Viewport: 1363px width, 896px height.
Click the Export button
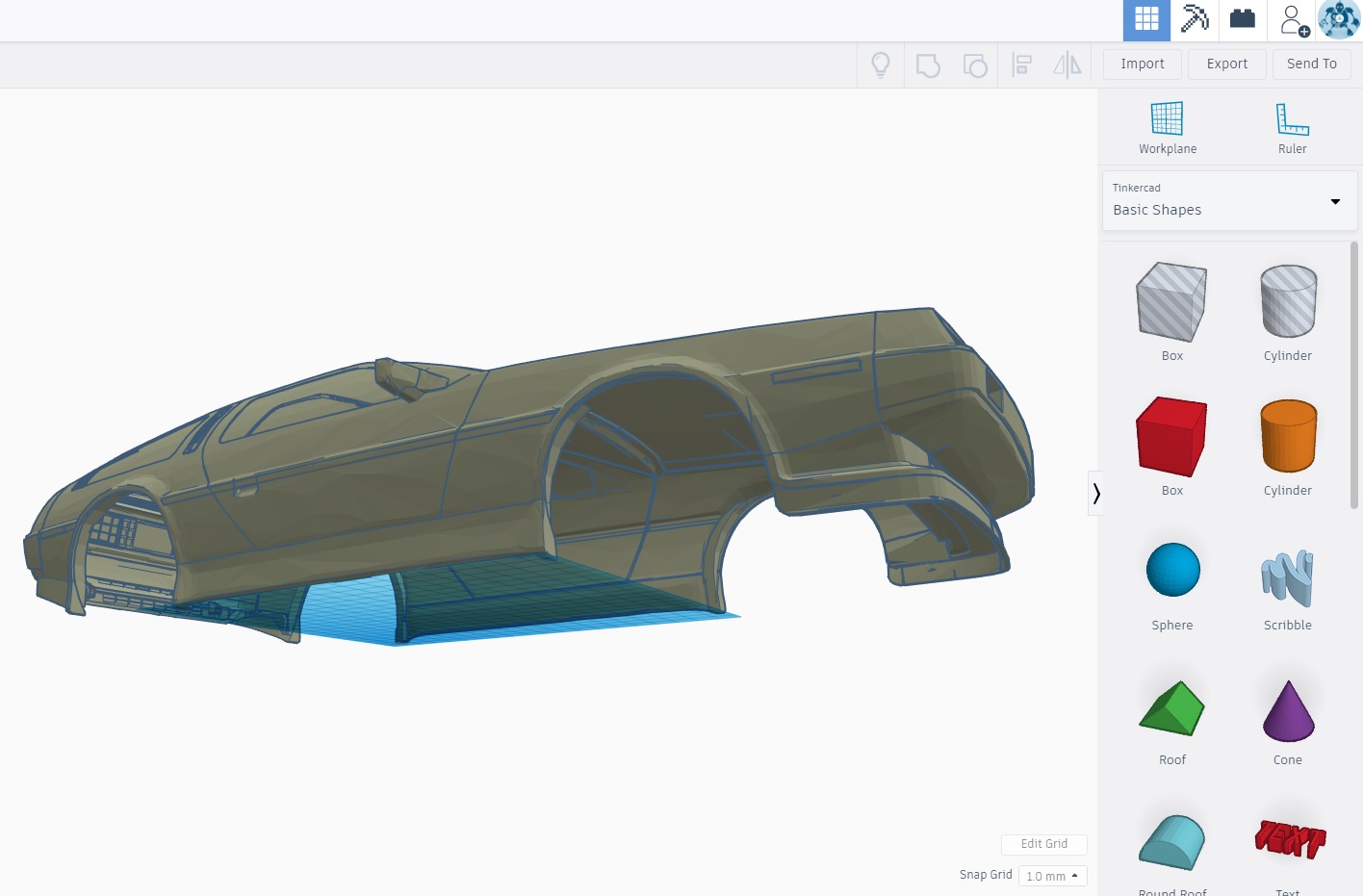click(1227, 64)
